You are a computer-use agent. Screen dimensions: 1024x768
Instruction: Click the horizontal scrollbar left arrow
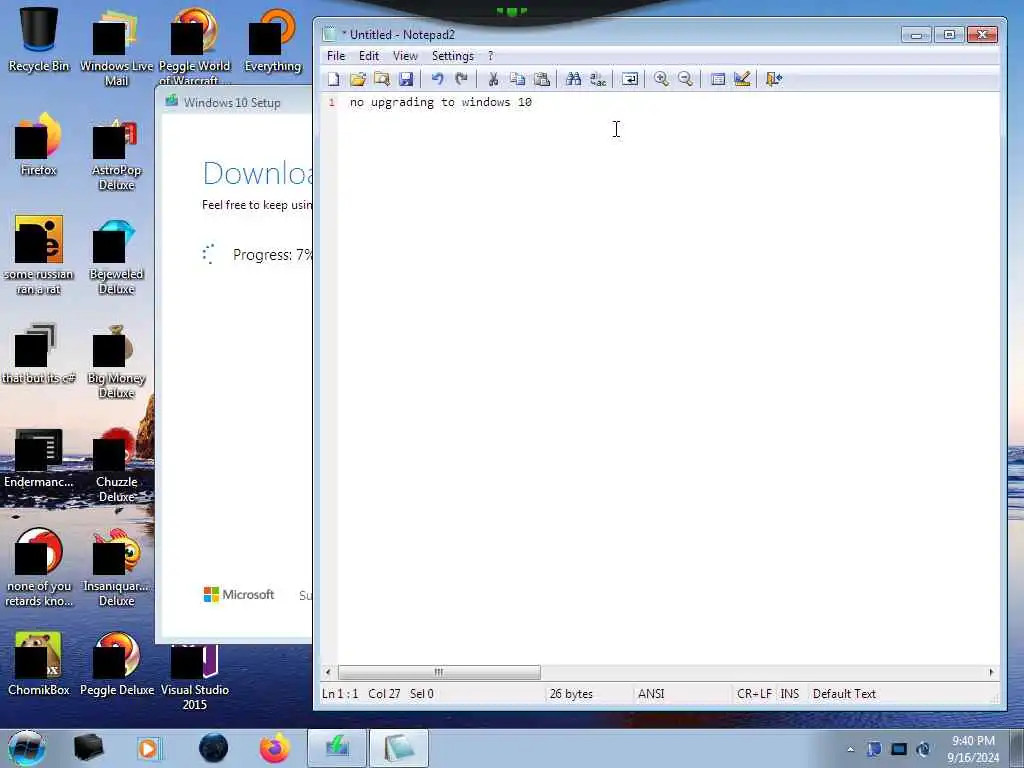[328, 672]
